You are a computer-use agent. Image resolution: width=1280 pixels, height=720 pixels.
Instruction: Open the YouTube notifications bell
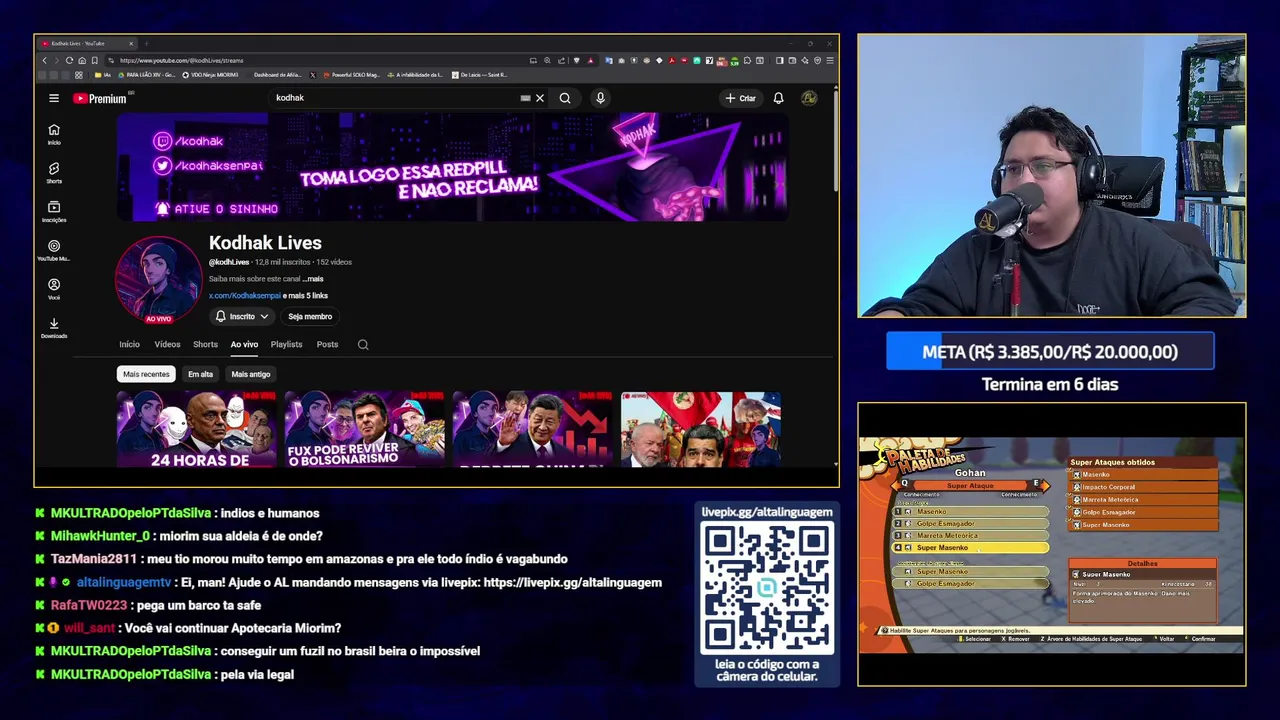point(778,98)
